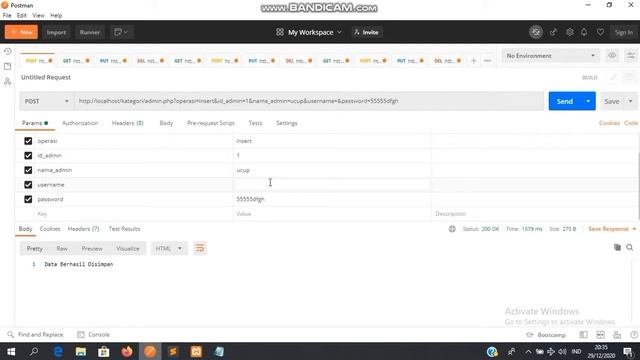Open the settings gear icon in header
Screen dimensions: 640x360
coord(569,32)
